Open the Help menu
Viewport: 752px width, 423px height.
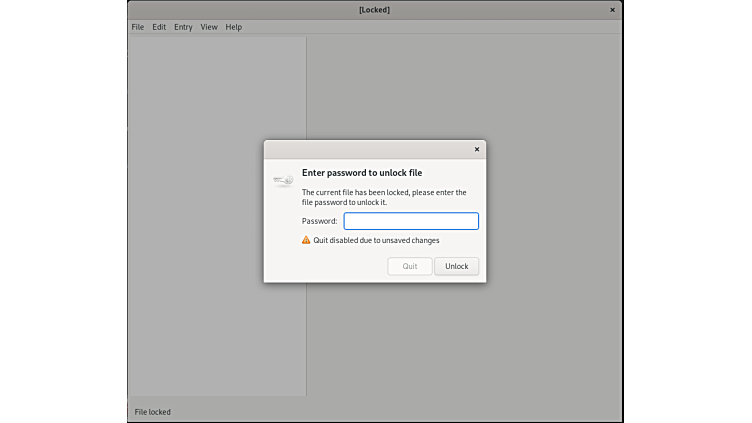pos(234,27)
